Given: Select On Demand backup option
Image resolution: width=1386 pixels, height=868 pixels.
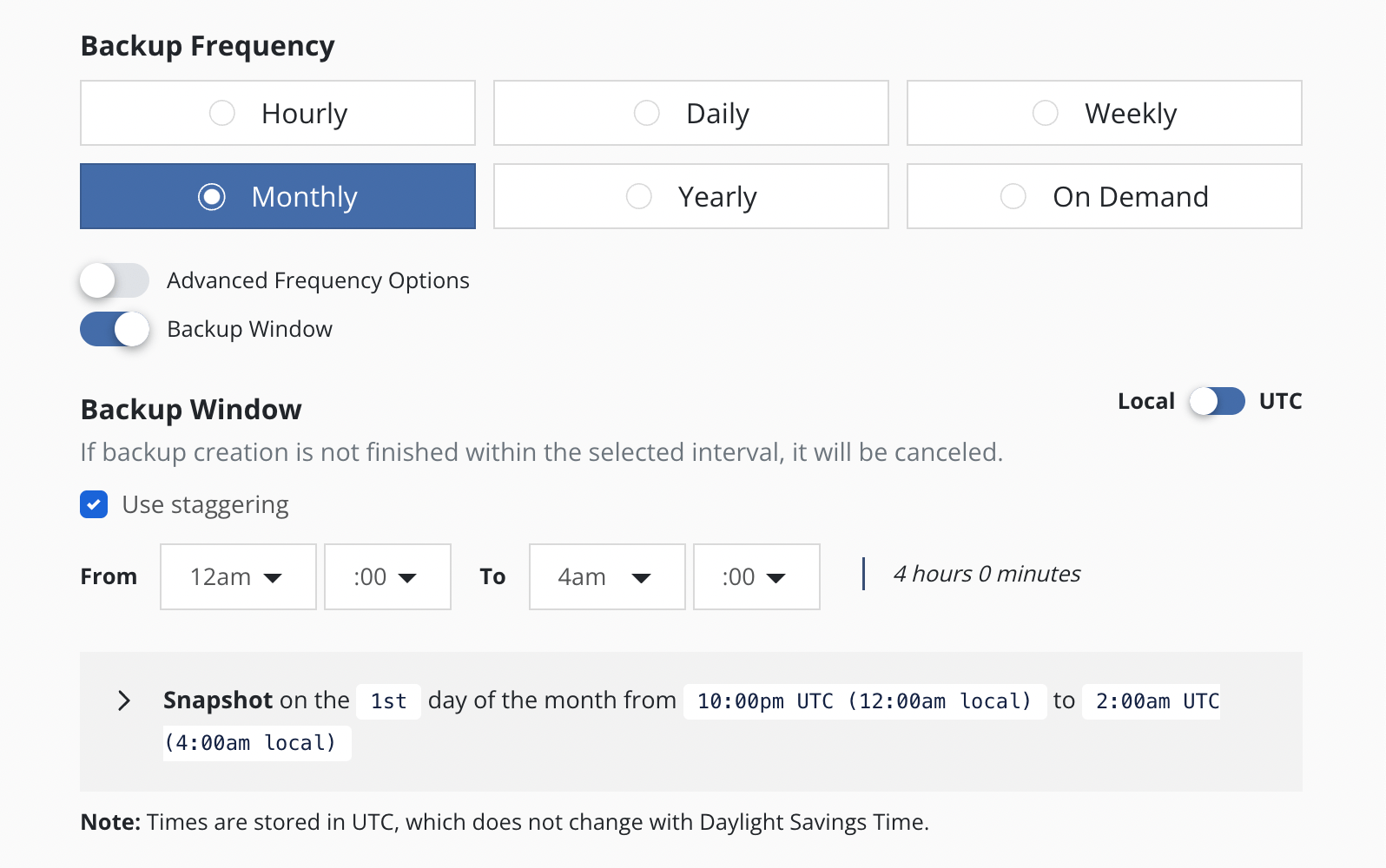Looking at the screenshot, I should (x=1104, y=197).
